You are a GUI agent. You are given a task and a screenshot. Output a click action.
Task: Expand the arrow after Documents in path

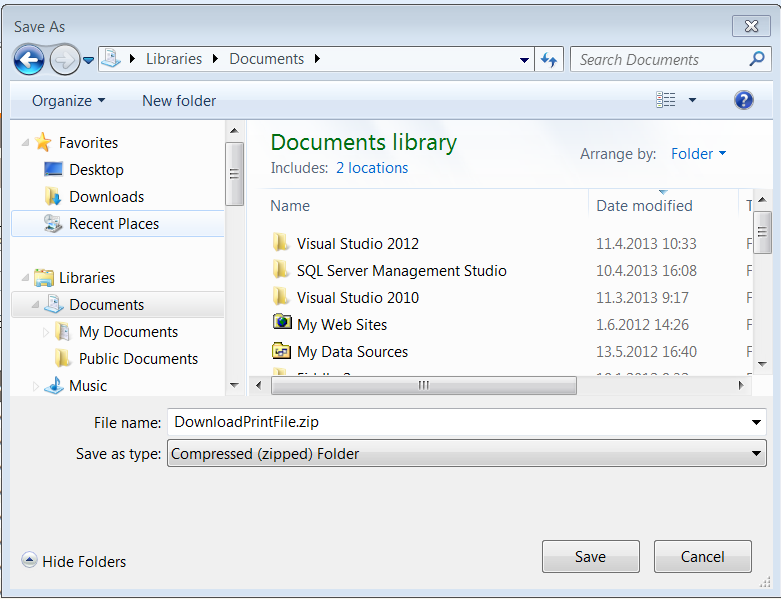click(x=317, y=59)
